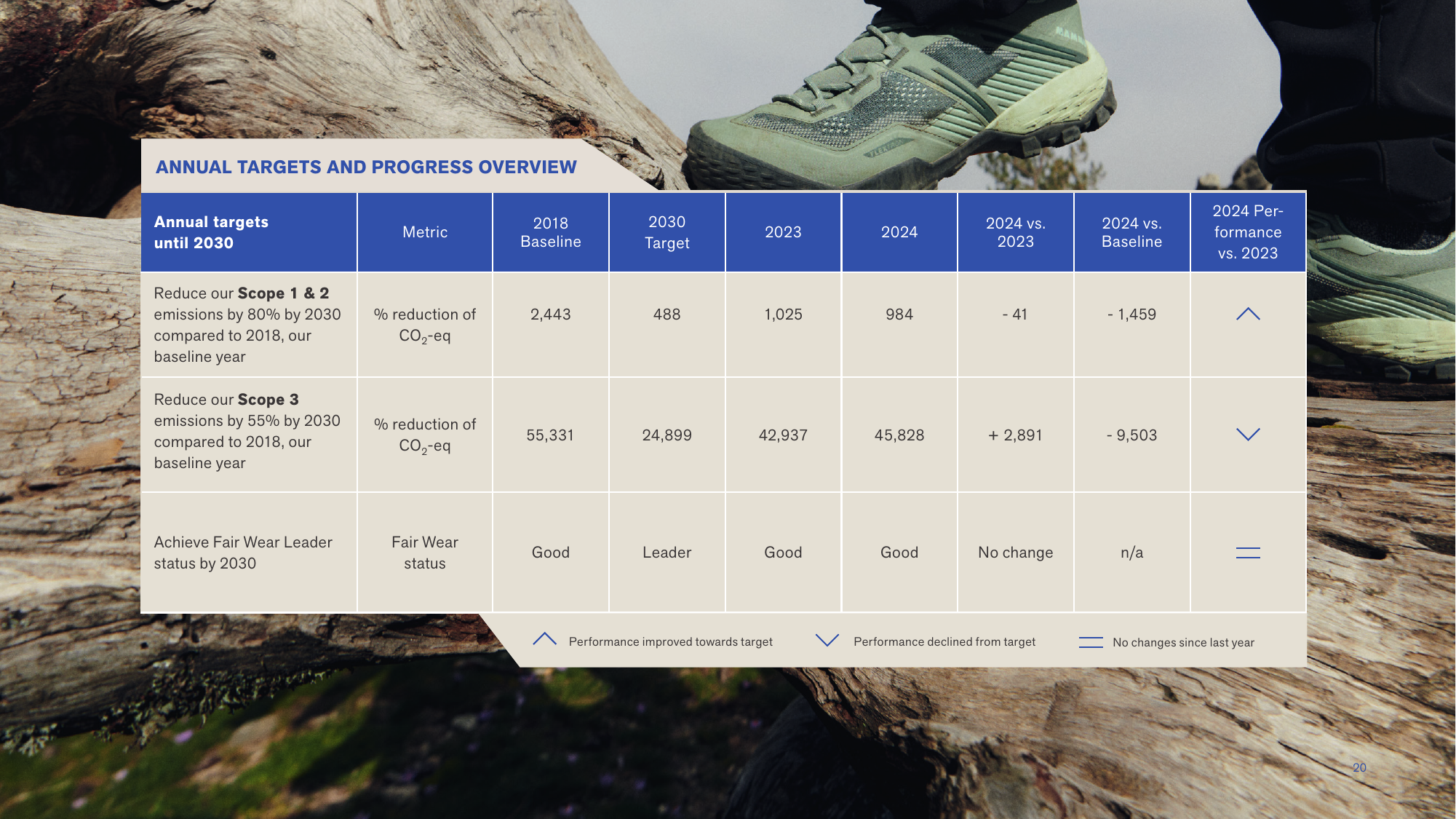Click the '2018 Baseline' column header
The height and width of the screenshot is (819, 1456).
(551, 232)
